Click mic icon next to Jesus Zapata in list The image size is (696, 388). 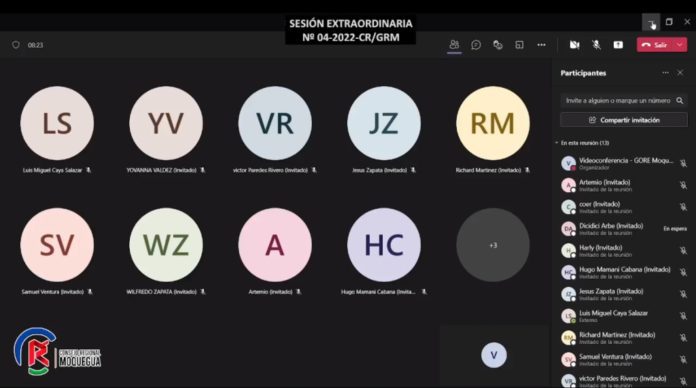click(683, 294)
